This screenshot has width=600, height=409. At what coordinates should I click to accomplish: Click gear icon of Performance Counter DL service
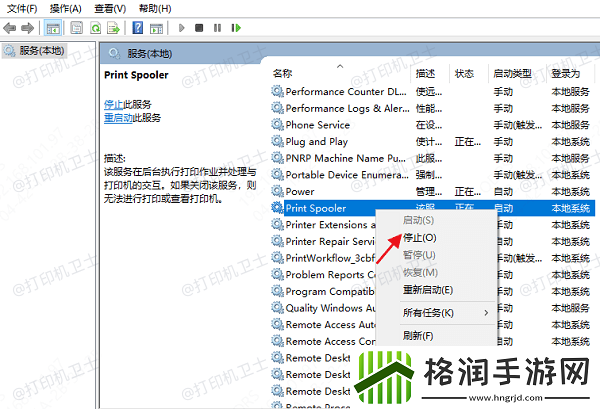[277, 91]
